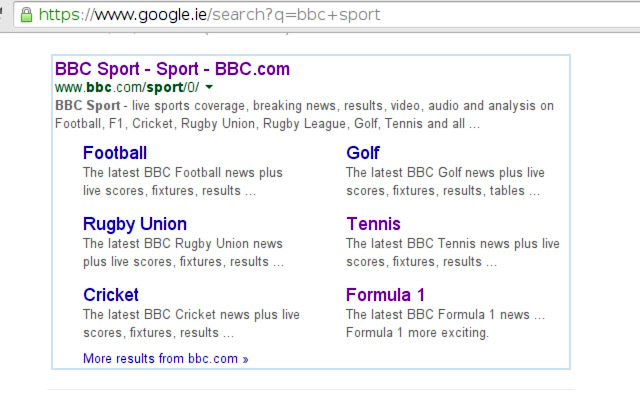Image resolution: width=640 pixels, height=400 pixels.
Task: Open the Golf sitelink
Action: 363,153
